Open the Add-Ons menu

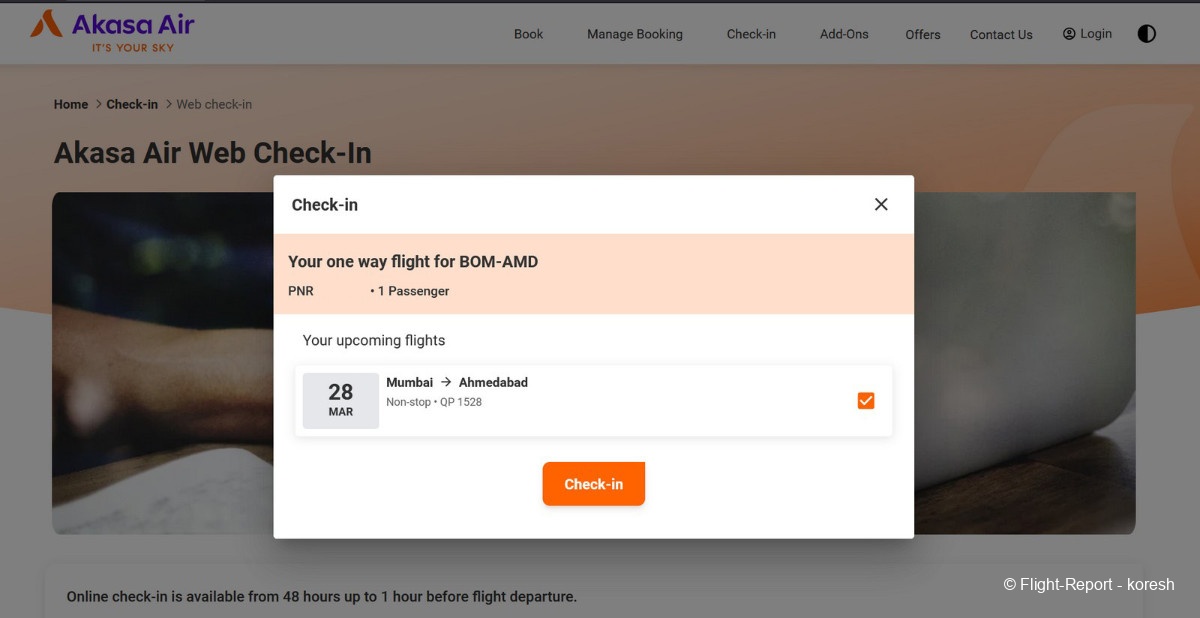844,34
